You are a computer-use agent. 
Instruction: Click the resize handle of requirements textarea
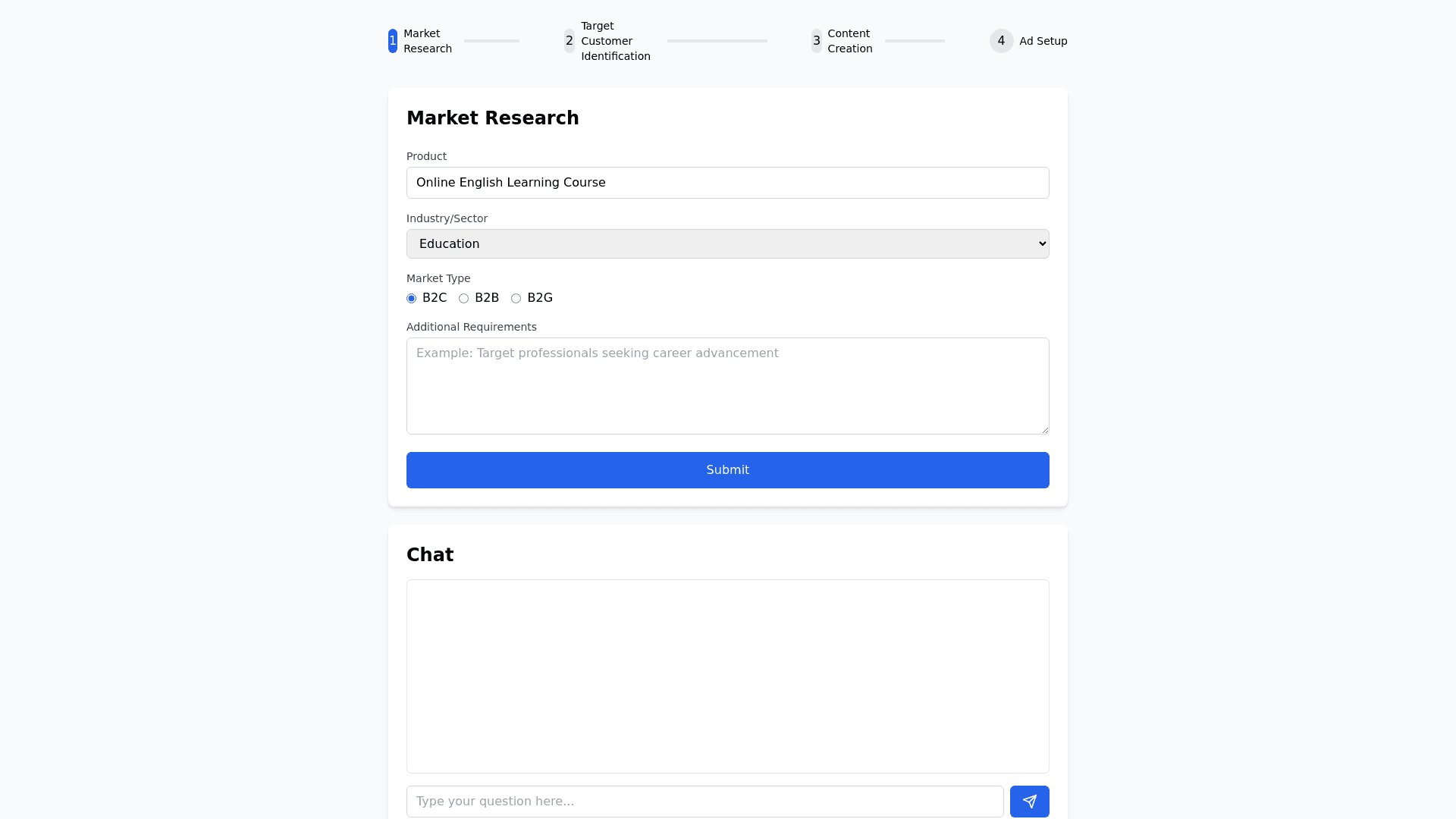(x=1045, y=430)
